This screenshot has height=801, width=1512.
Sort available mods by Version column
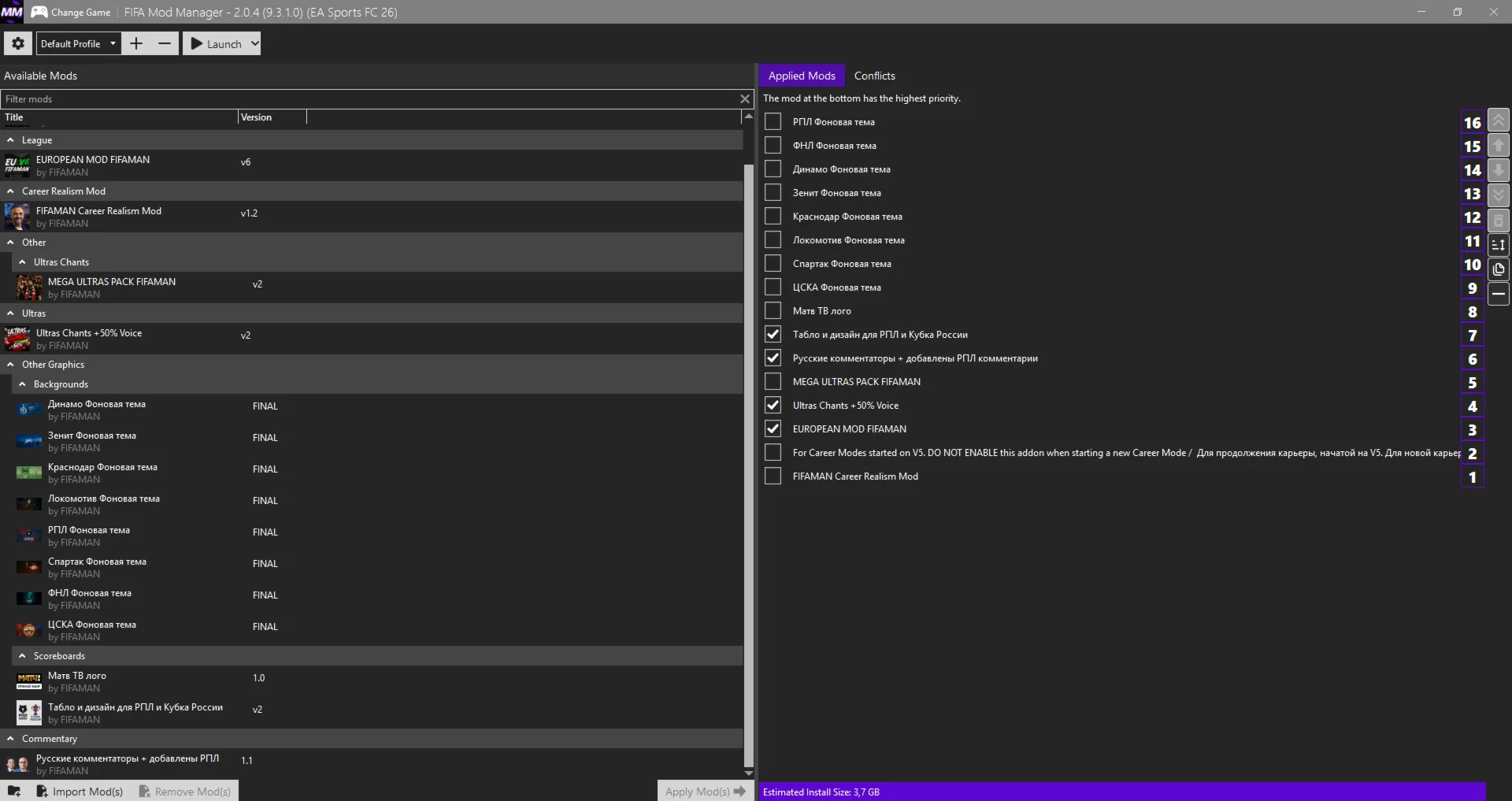(x=272, y=117)
